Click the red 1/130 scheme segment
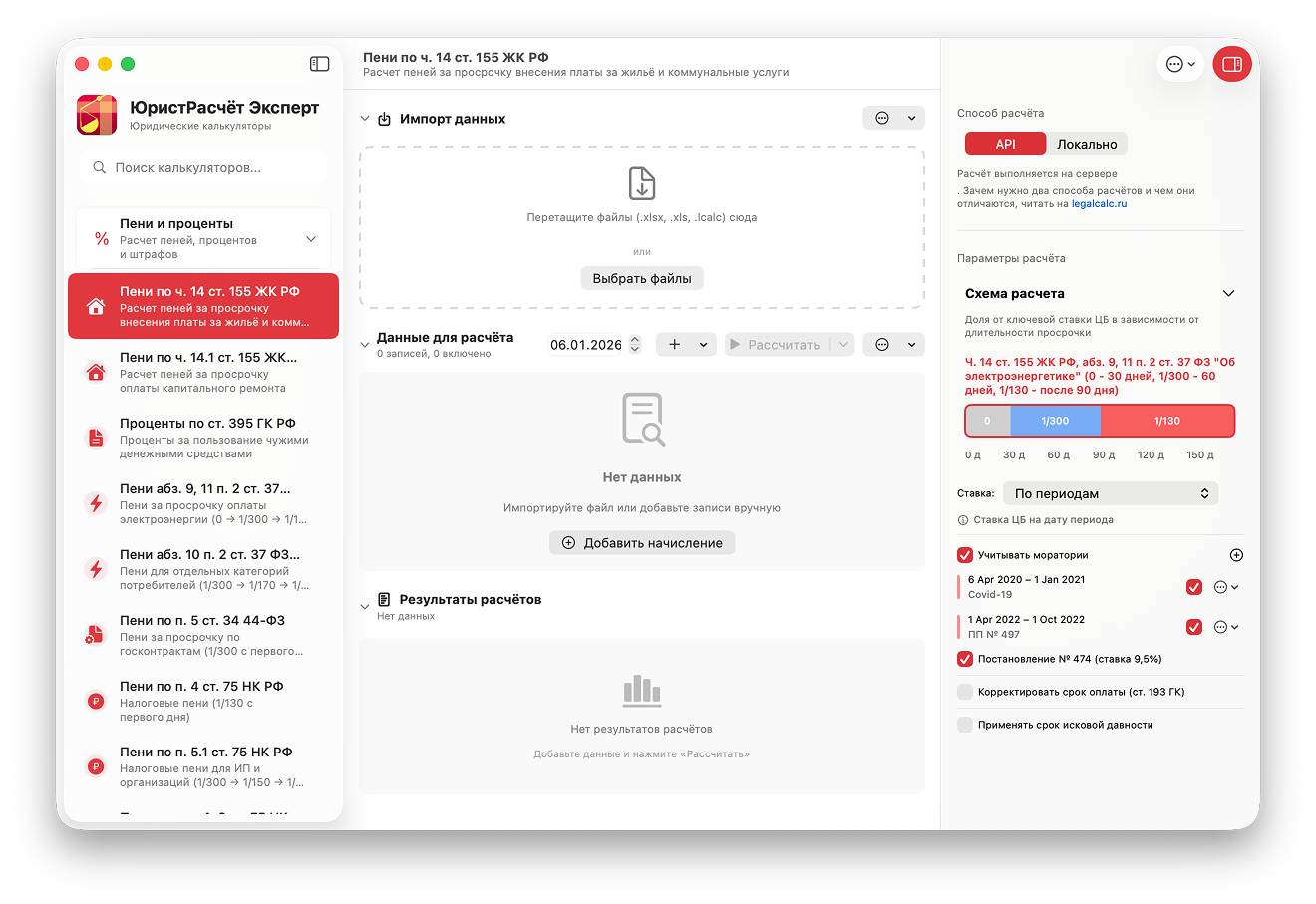The width and height of the screenshot is (1316, 904). click(1166, 421)
